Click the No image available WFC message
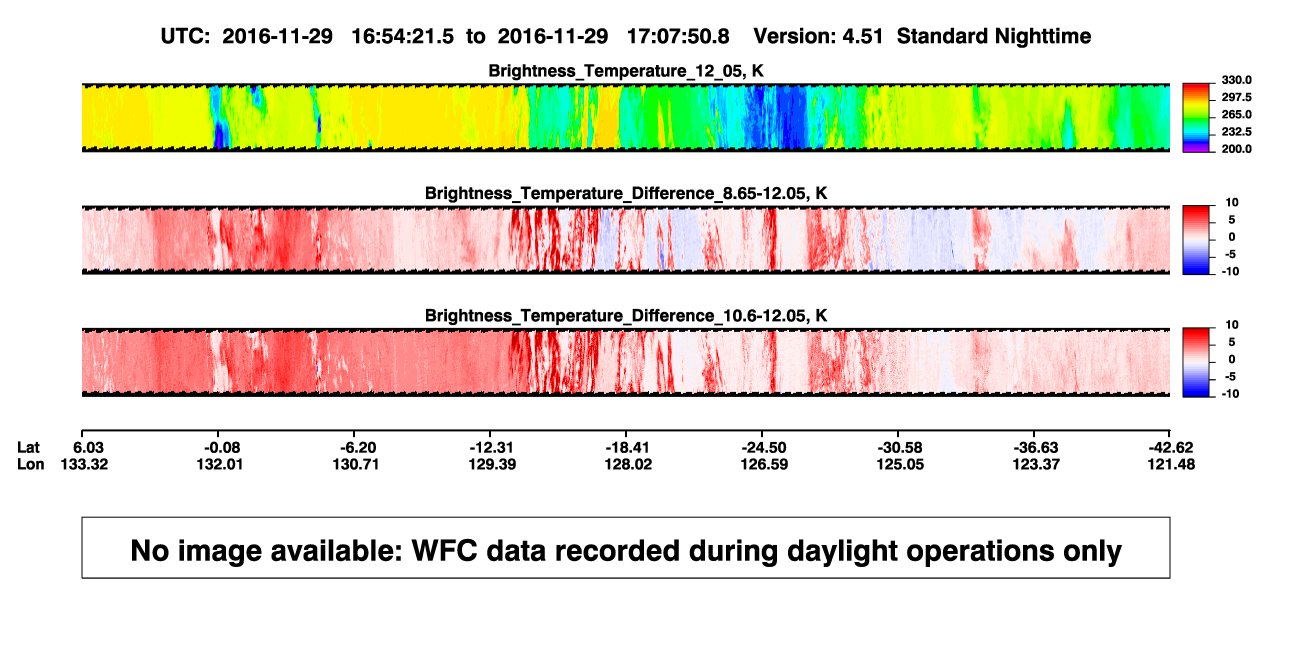This screenshot has height=667, width=1300. (x=626, y=550)
